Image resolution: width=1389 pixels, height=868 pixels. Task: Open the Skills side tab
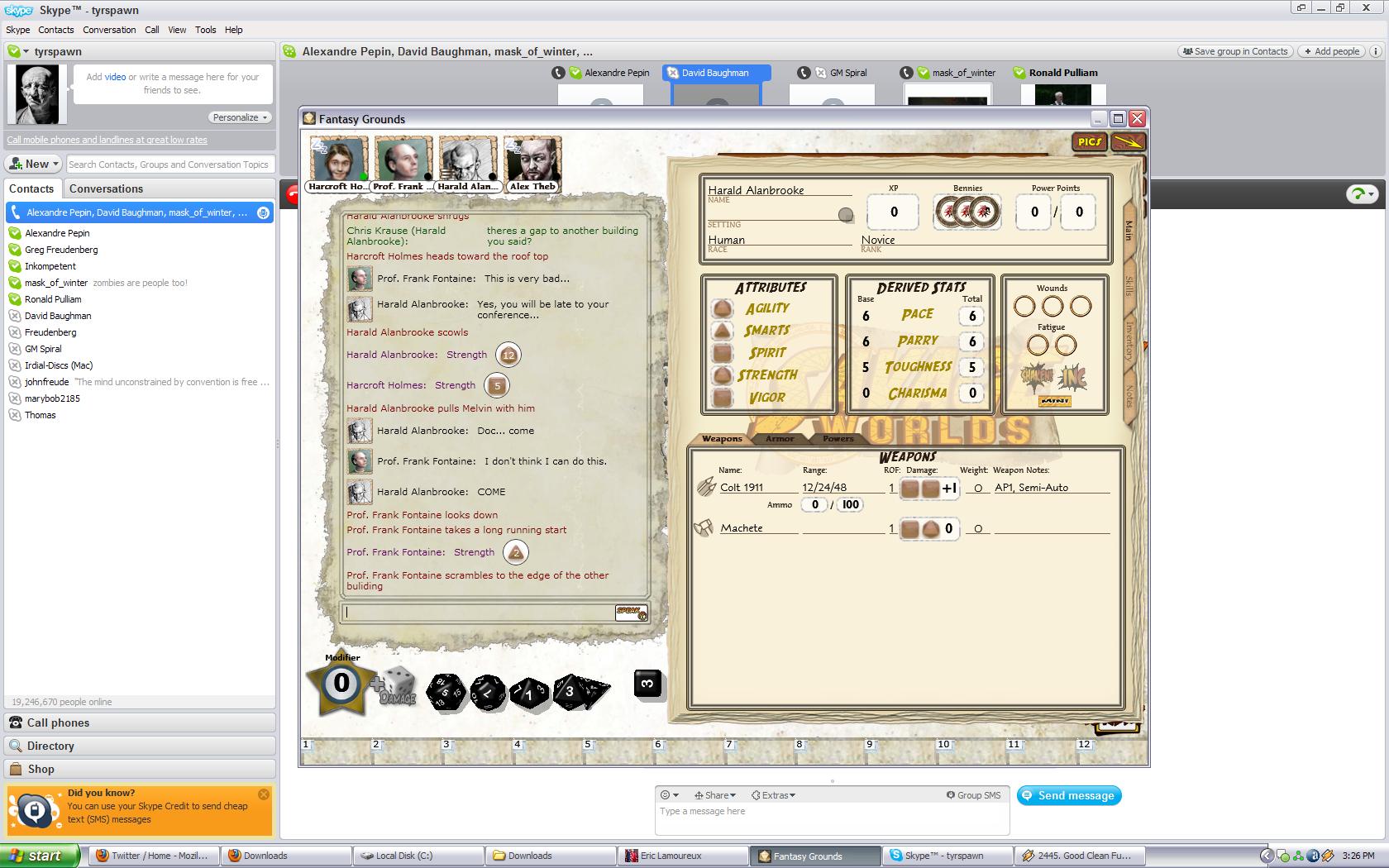1129,287
